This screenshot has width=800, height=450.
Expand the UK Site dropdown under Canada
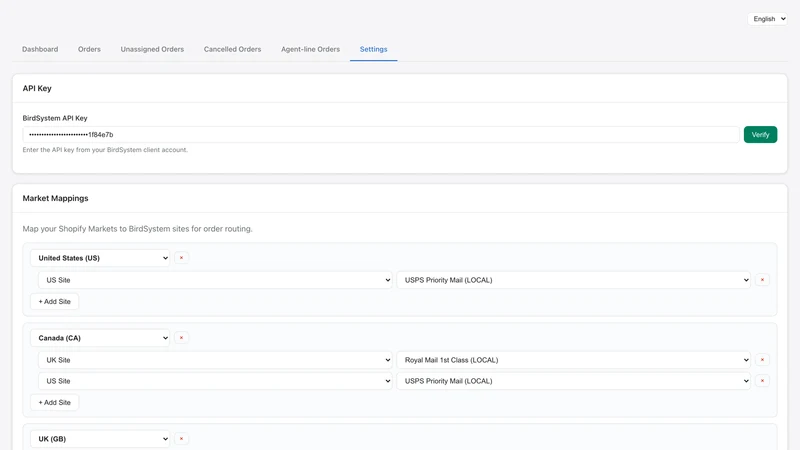pyautogui.click(x=215, y=360)
